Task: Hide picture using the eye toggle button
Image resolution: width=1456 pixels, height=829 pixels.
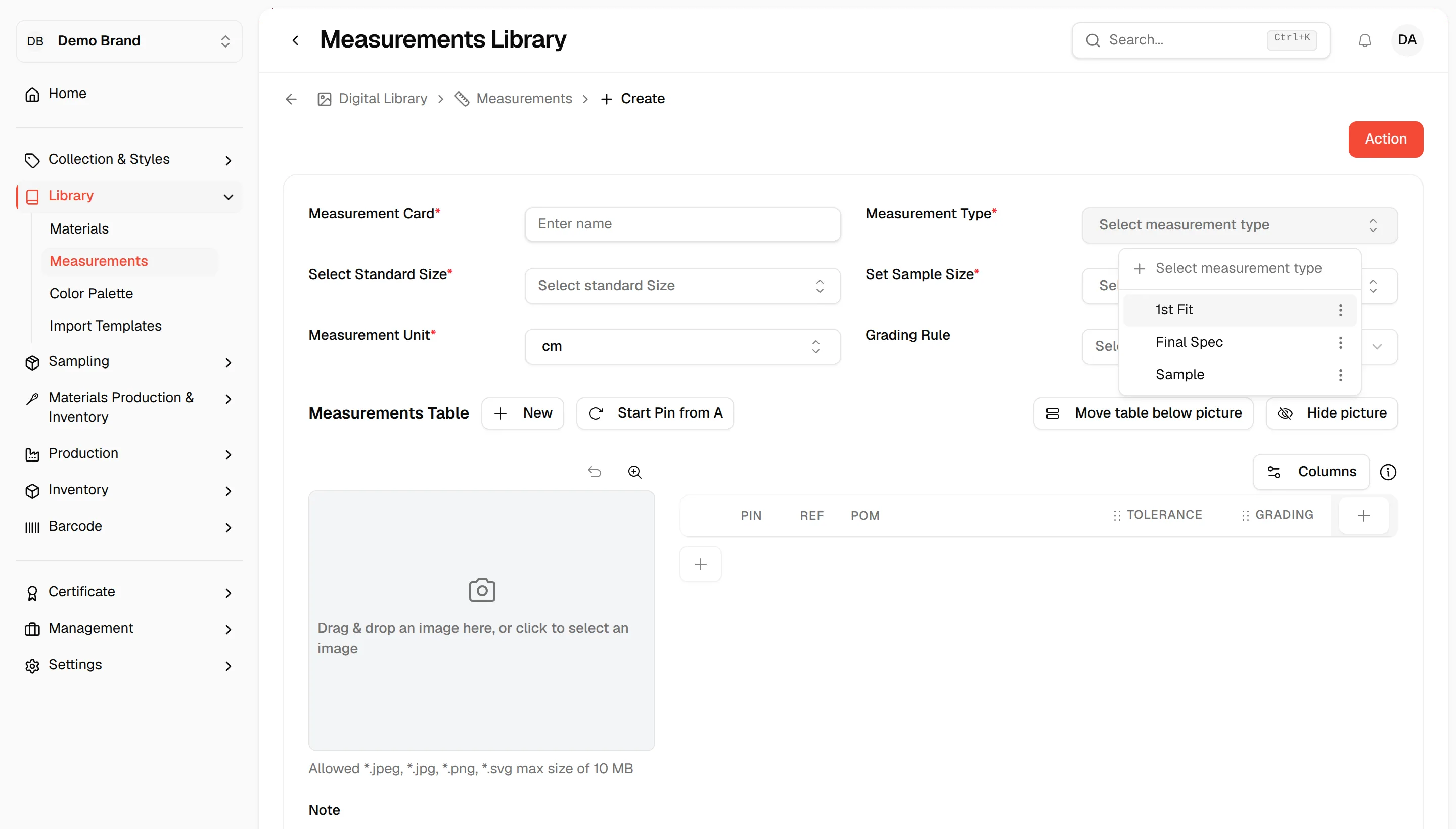Action: pos(1331,413)
